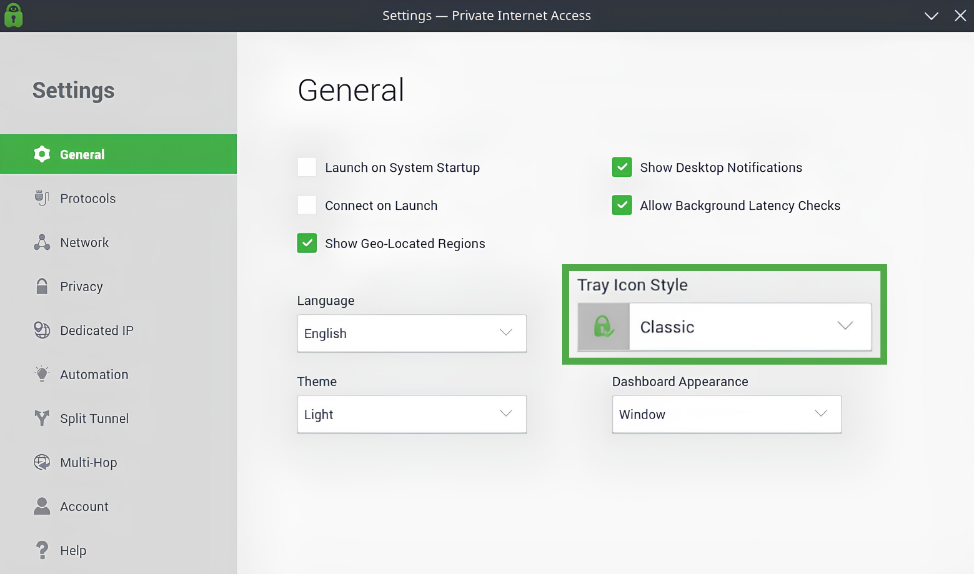Open the Tray Icon Style dropdown
Screen dimensions: 974x574
tap(724, 327)
